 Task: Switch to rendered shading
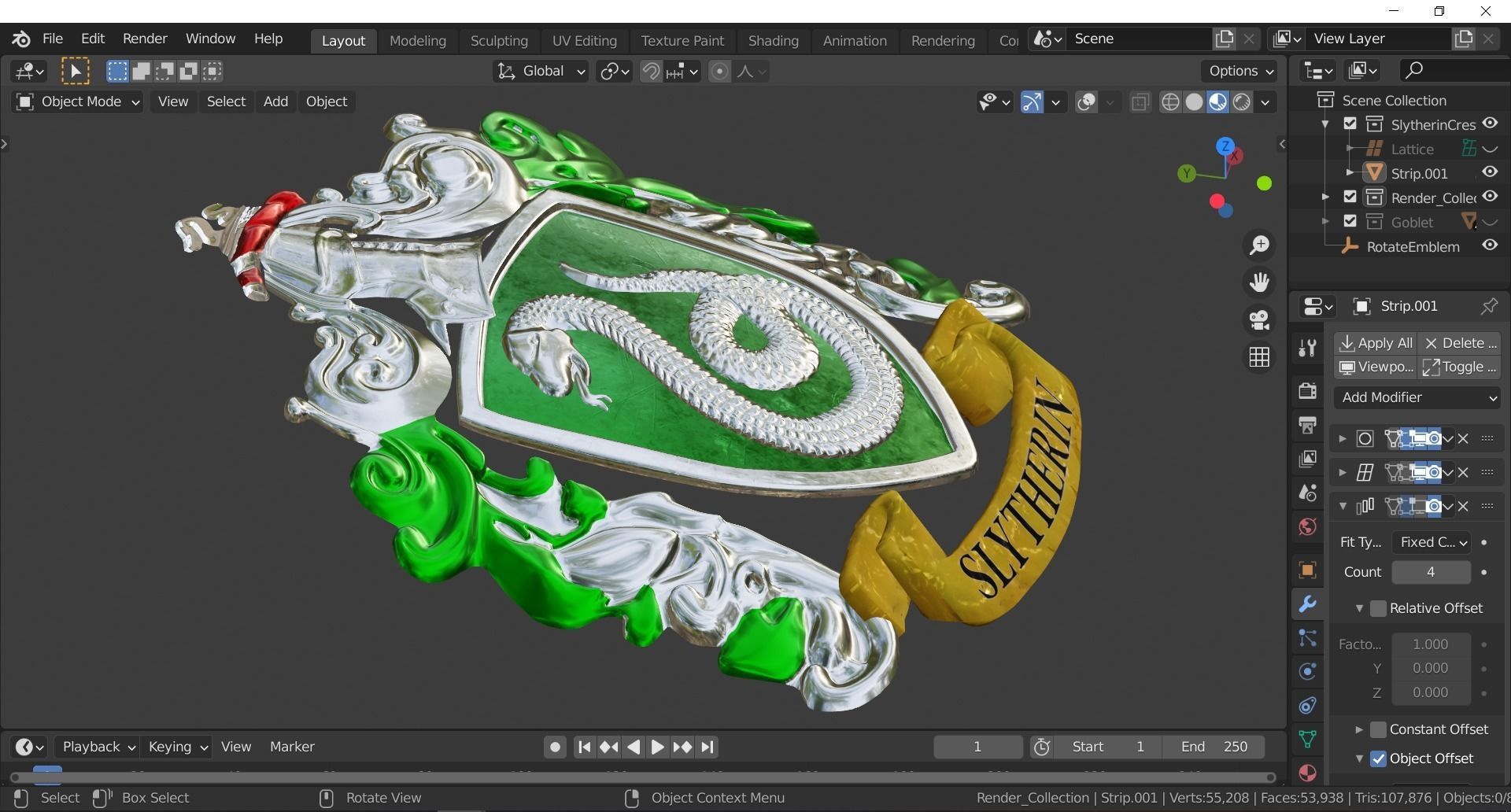pos(1241,102)
